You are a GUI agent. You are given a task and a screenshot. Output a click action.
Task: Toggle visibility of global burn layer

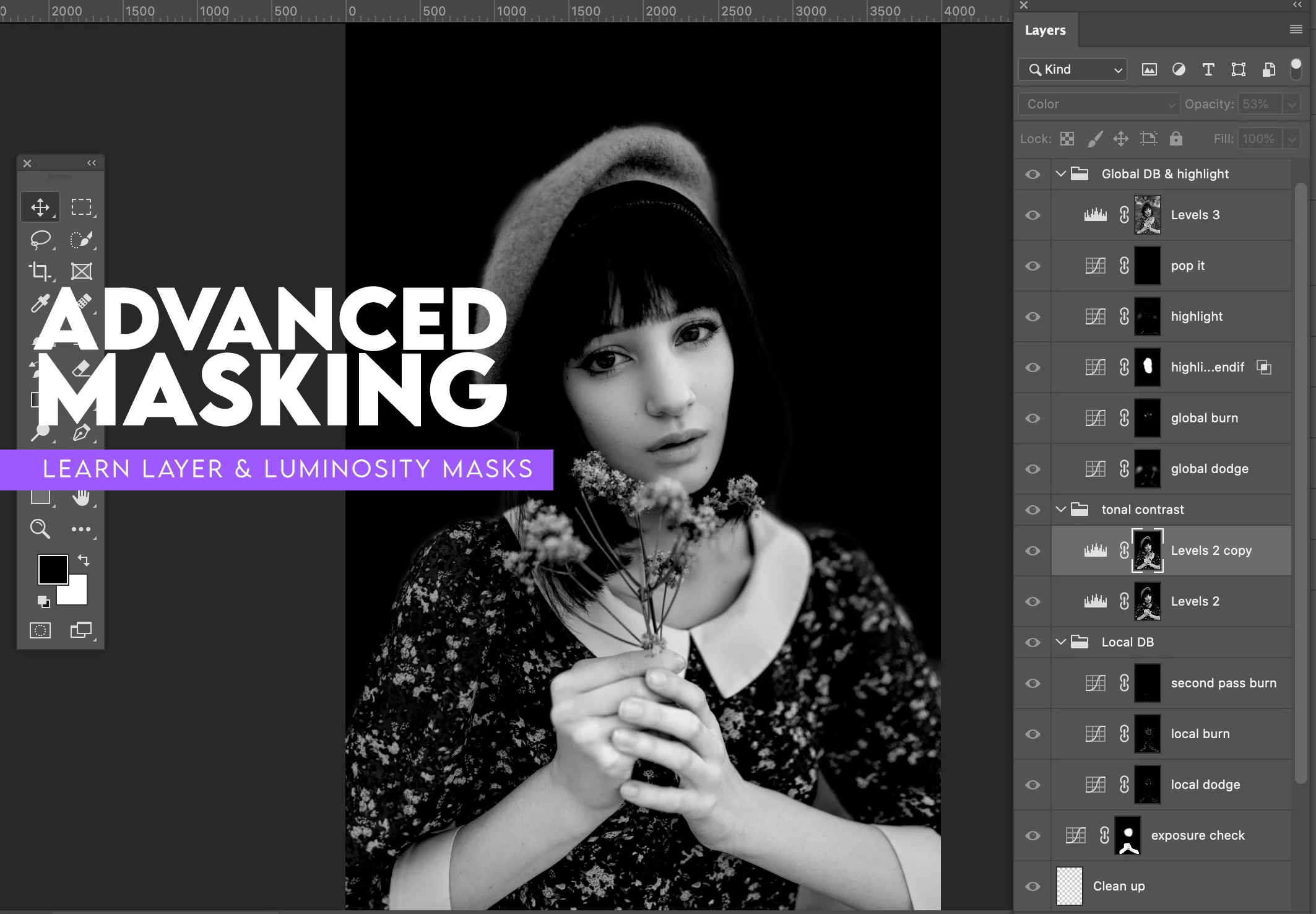(x=1032, y=418)
